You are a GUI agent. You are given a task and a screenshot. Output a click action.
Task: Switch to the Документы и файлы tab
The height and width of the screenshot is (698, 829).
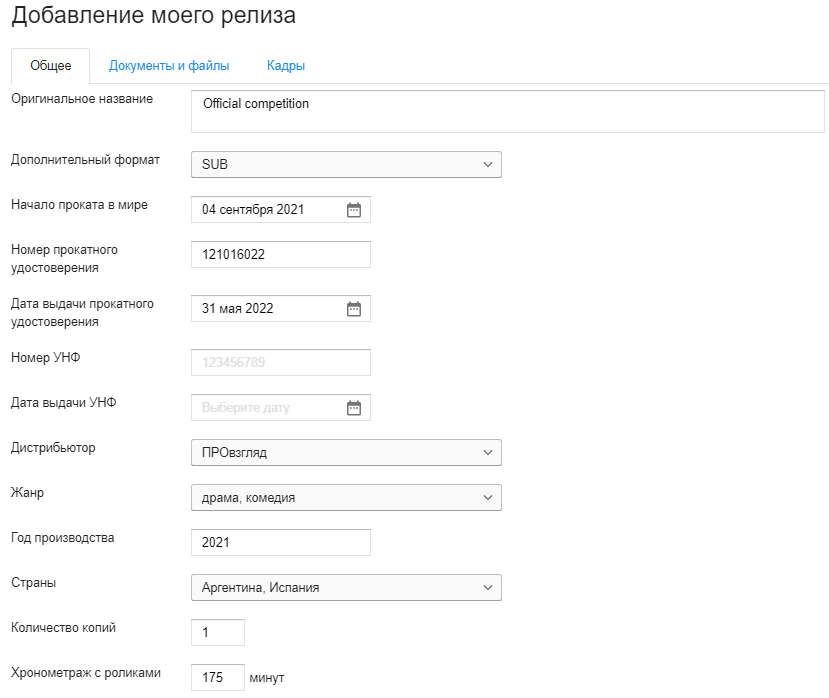tap(169, 66)
